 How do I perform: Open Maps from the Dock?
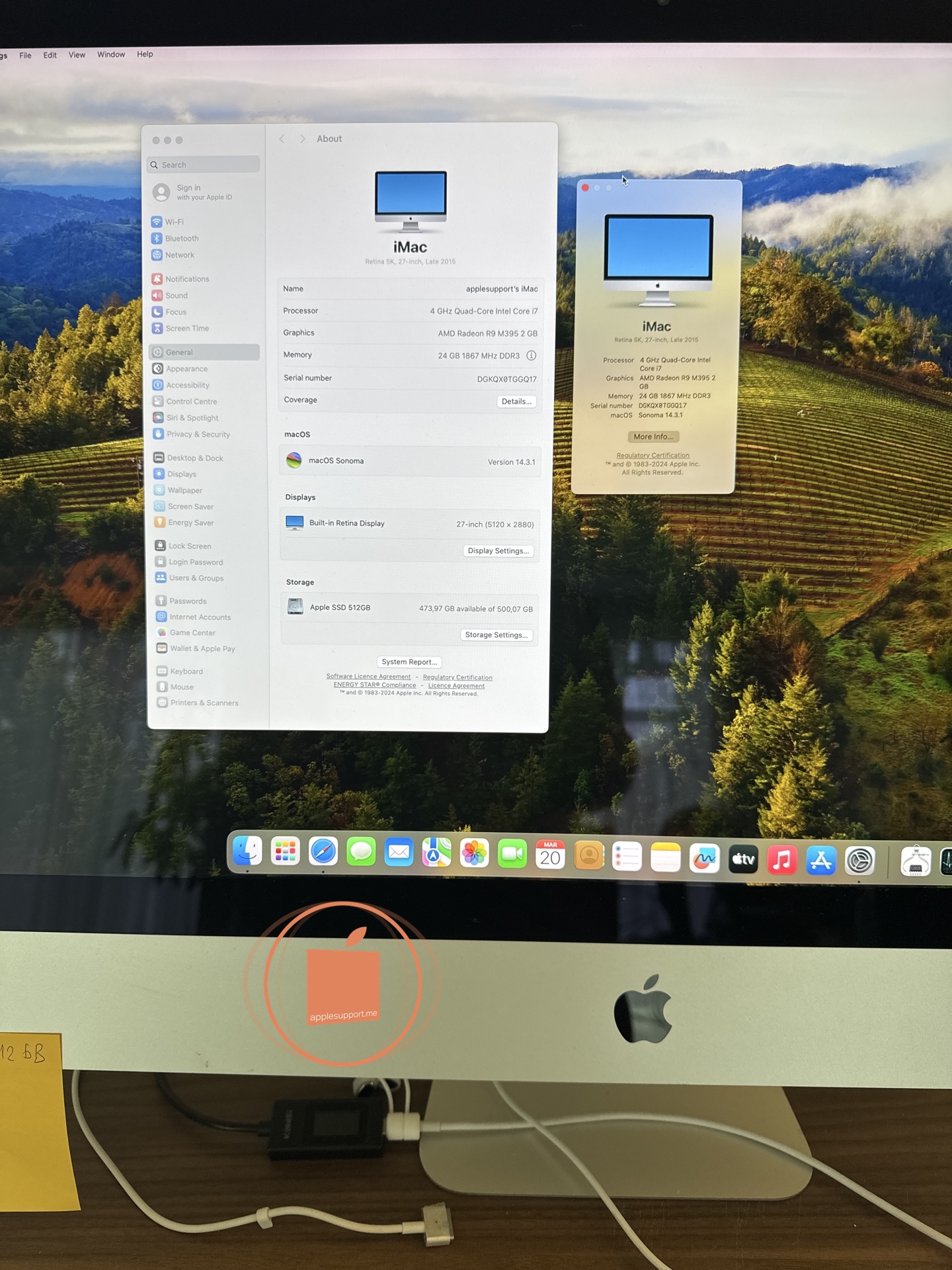click(x=436, y=854)
